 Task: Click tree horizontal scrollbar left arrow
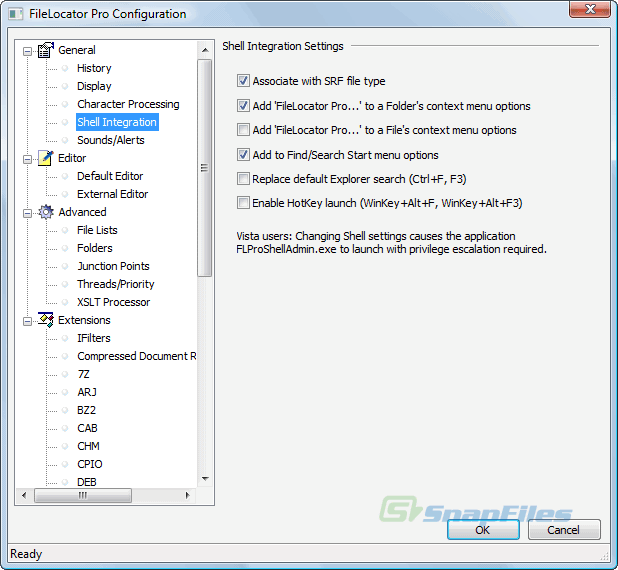click(x=24, y=495)
